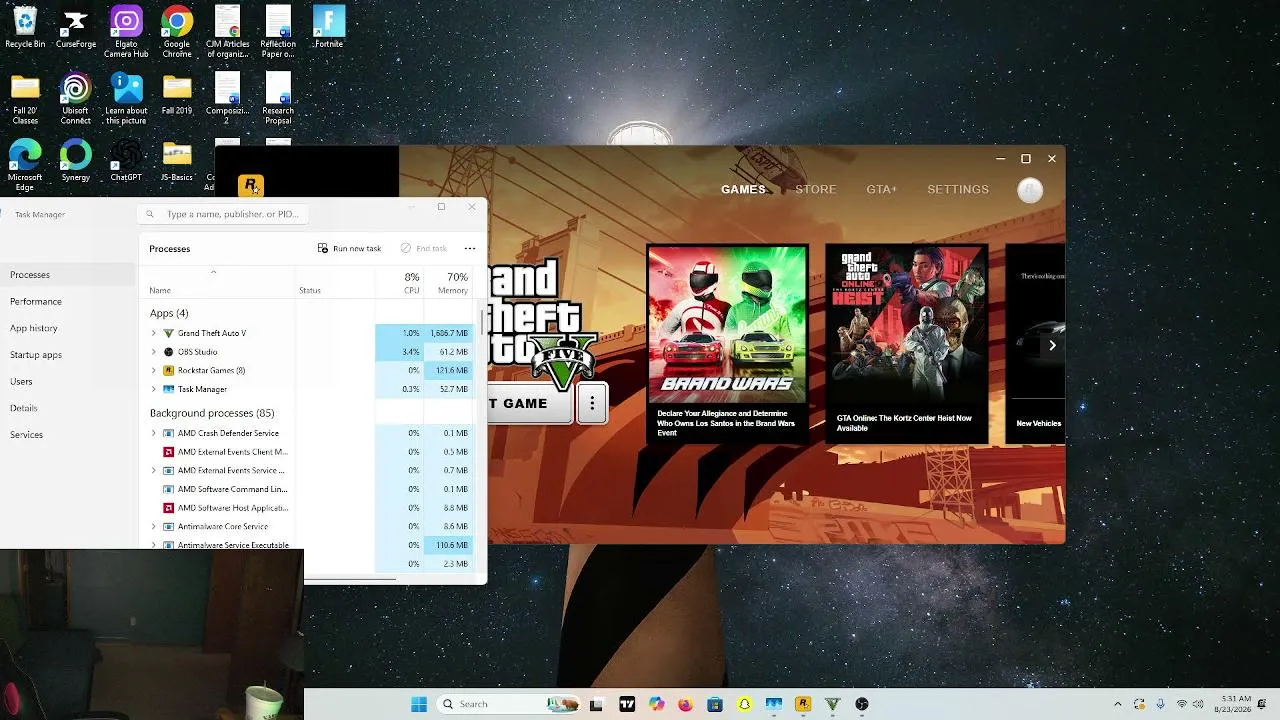Expand the Task Manager process row
The image size is (1280, 720).
(x=154, y=389)
